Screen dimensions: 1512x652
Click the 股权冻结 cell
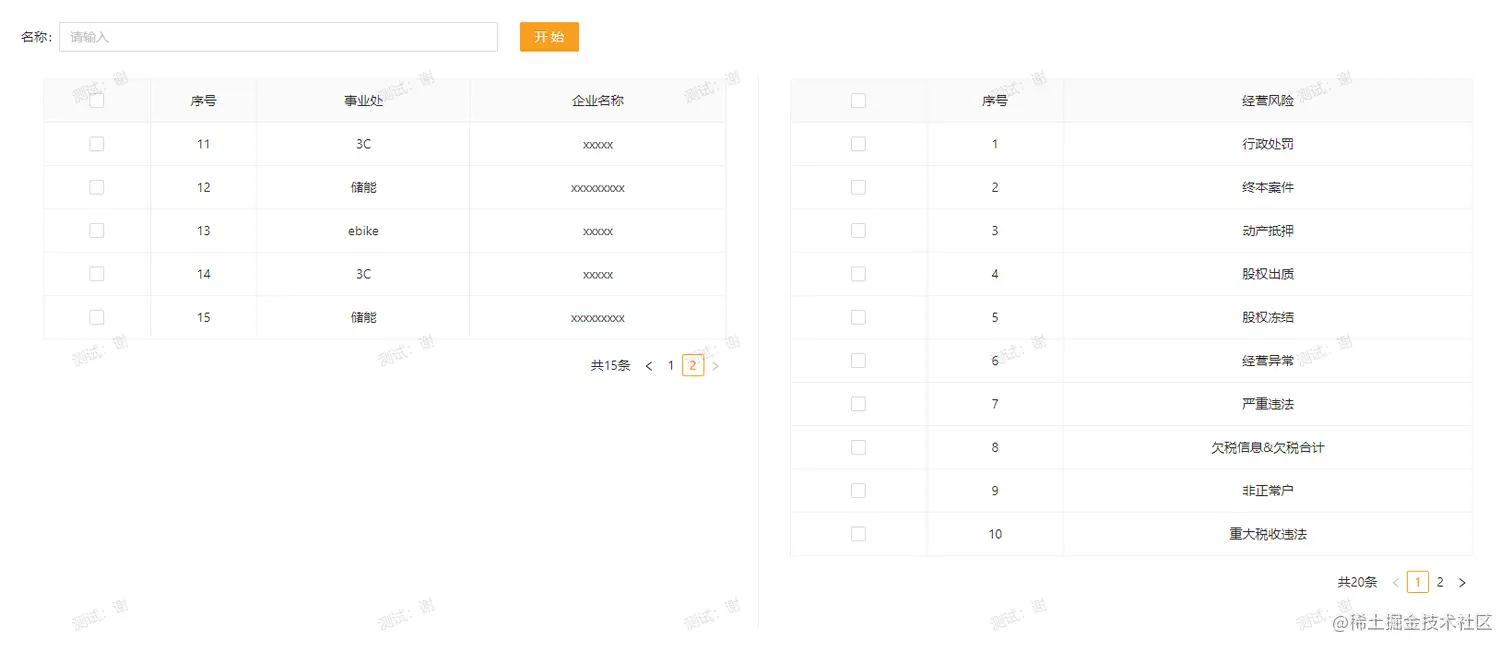pyautogui.click(x=1268, y=317)
